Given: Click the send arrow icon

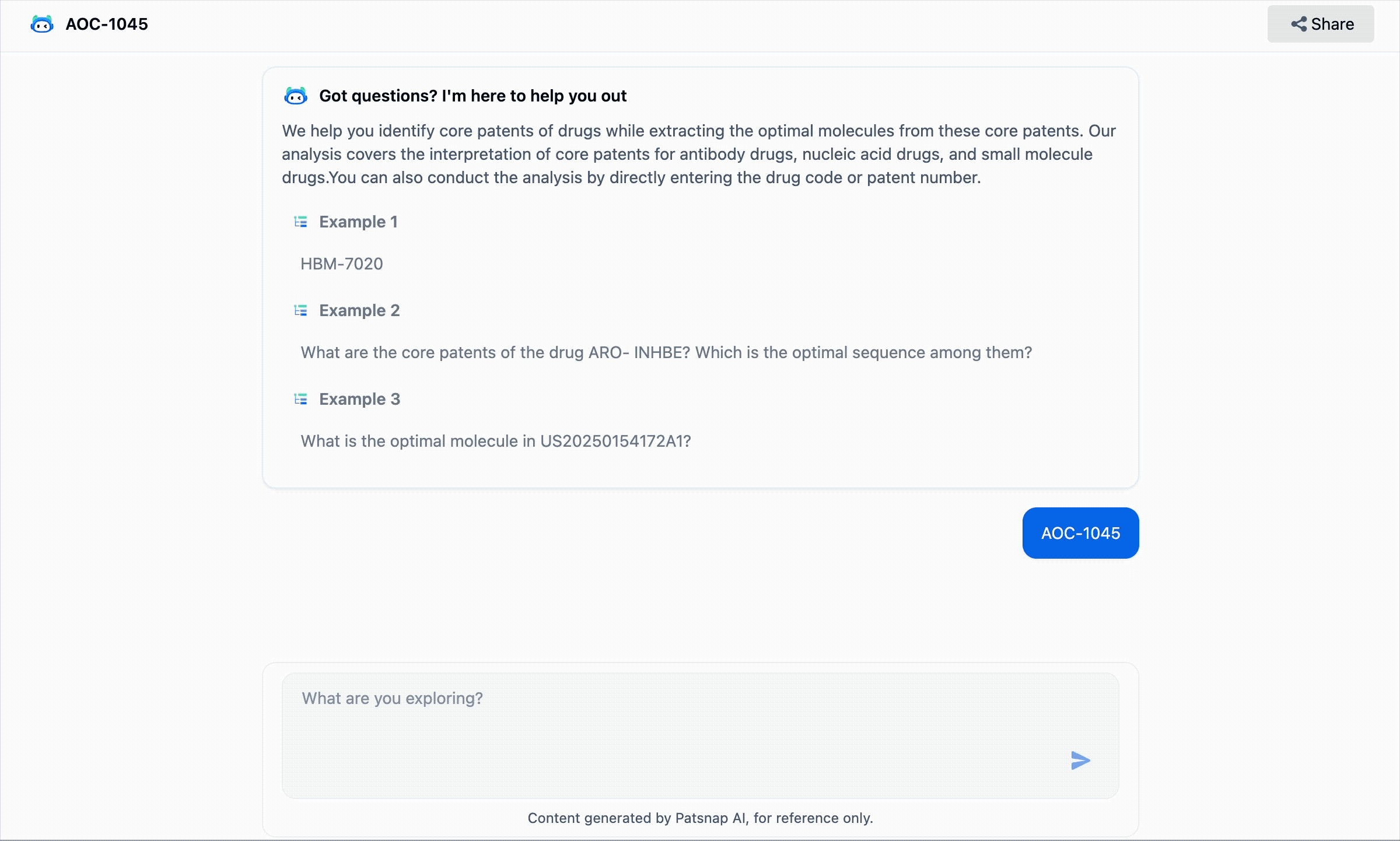Looking at the screenshot, I should point(1080,761).
